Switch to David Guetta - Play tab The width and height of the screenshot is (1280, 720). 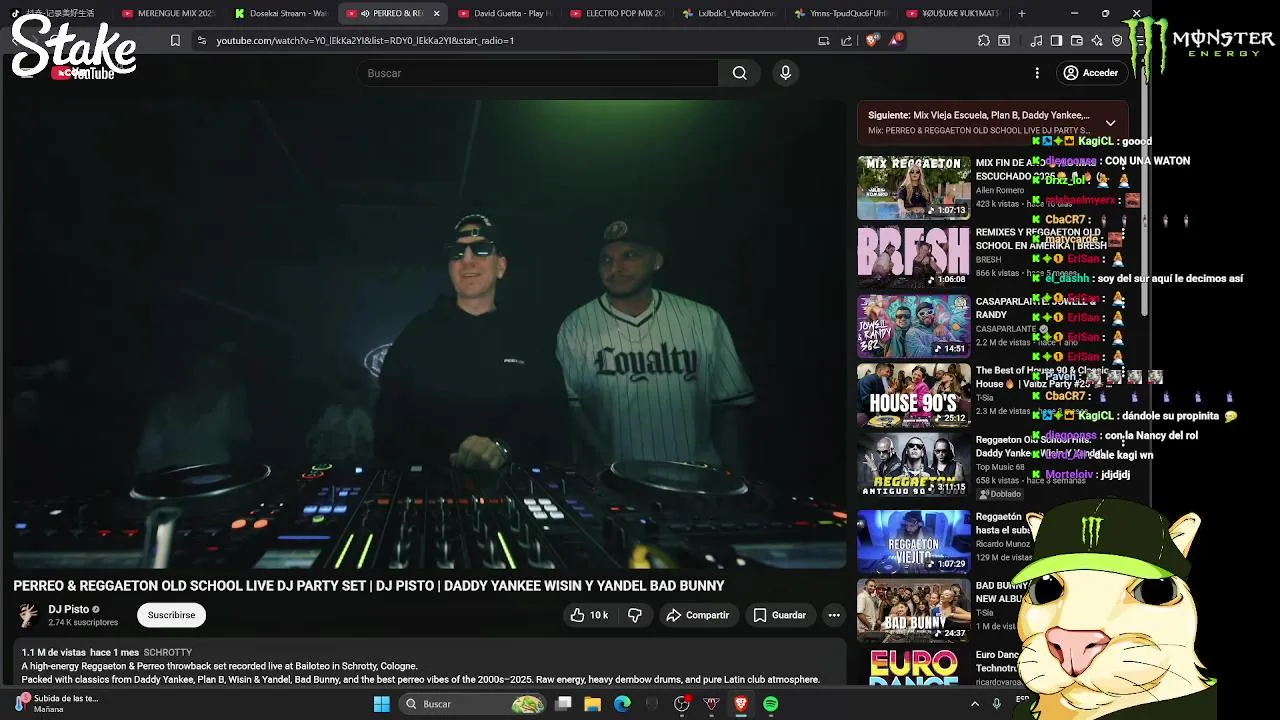[x=503, y=13]
